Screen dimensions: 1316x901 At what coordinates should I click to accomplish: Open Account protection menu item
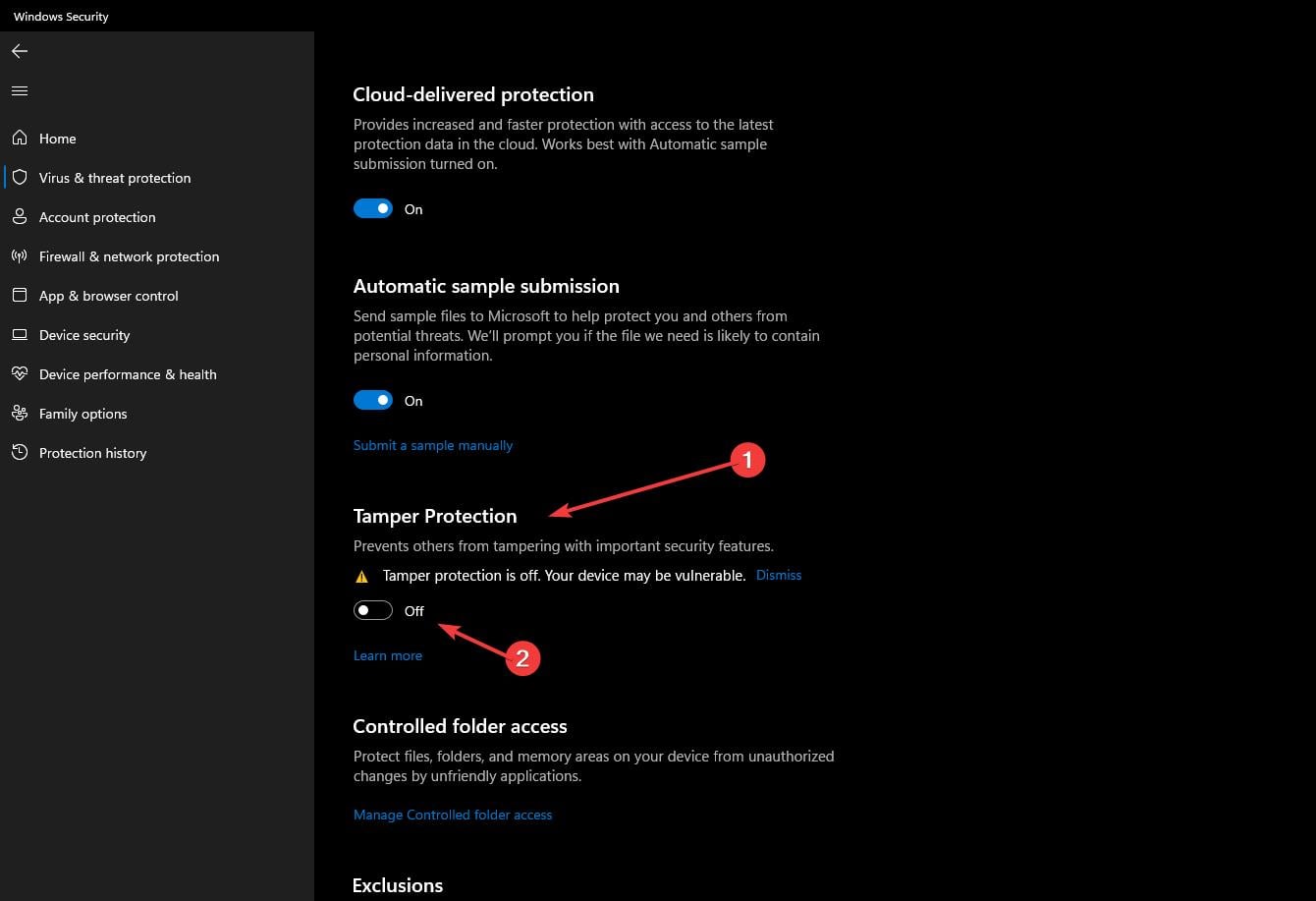click(97, 217)
